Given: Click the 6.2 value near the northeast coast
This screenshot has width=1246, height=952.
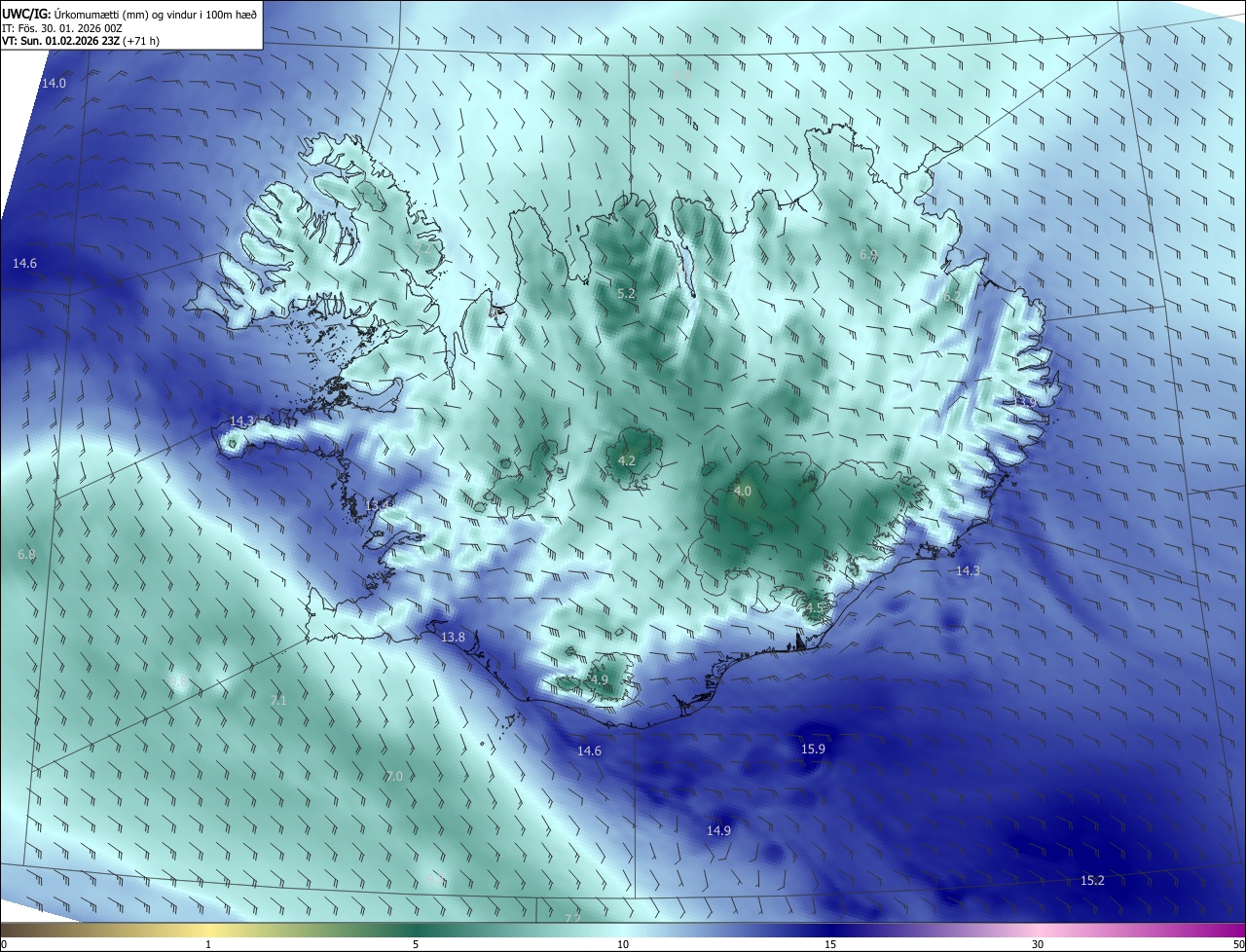Looking at the screenshot, I should 952,296.
